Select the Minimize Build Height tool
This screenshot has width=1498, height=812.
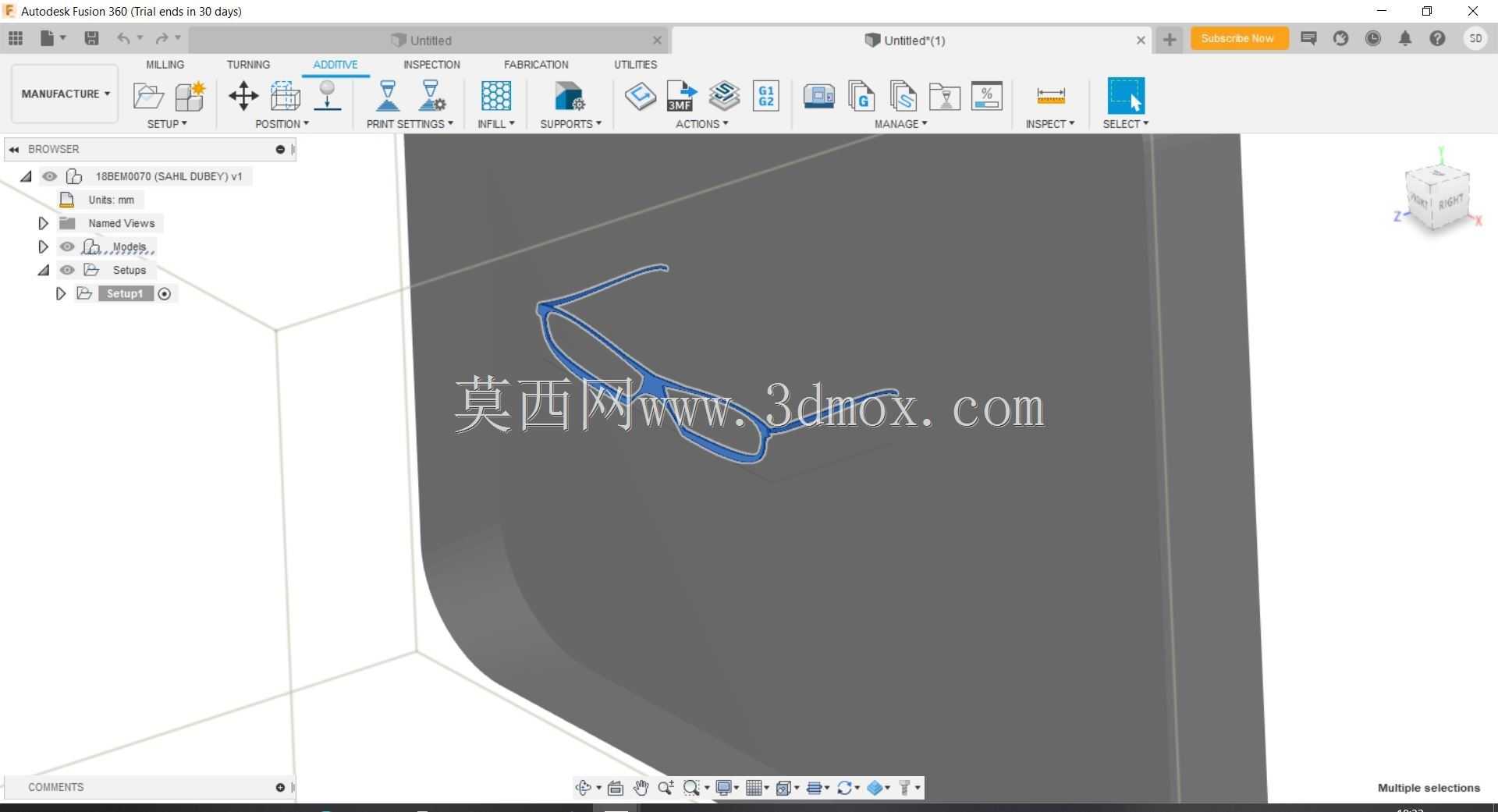pos(286,97)
